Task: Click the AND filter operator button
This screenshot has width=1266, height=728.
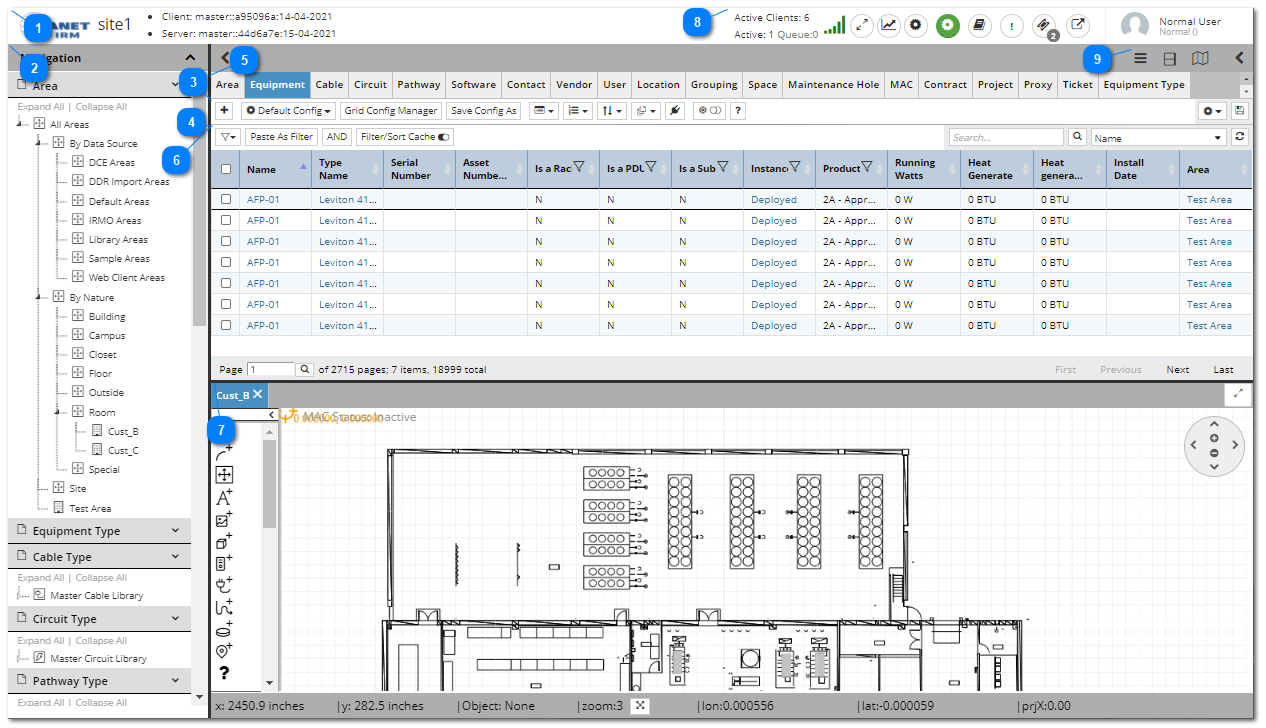Action: pyautogui.click(x=337, y=137)
